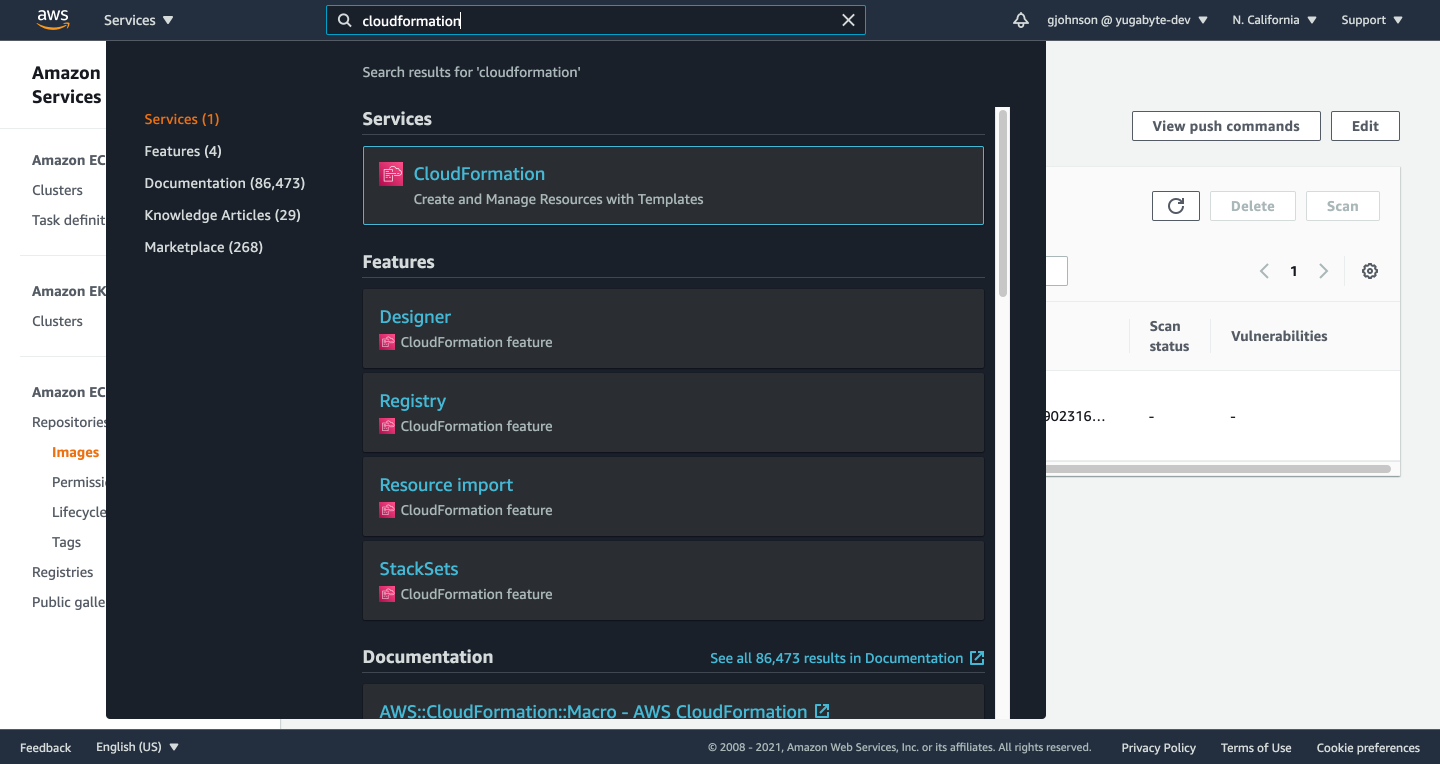Viewport: 1440px width, 764px height.
Task: Filter results by Features (4)
Action: [x=183, y=151]
